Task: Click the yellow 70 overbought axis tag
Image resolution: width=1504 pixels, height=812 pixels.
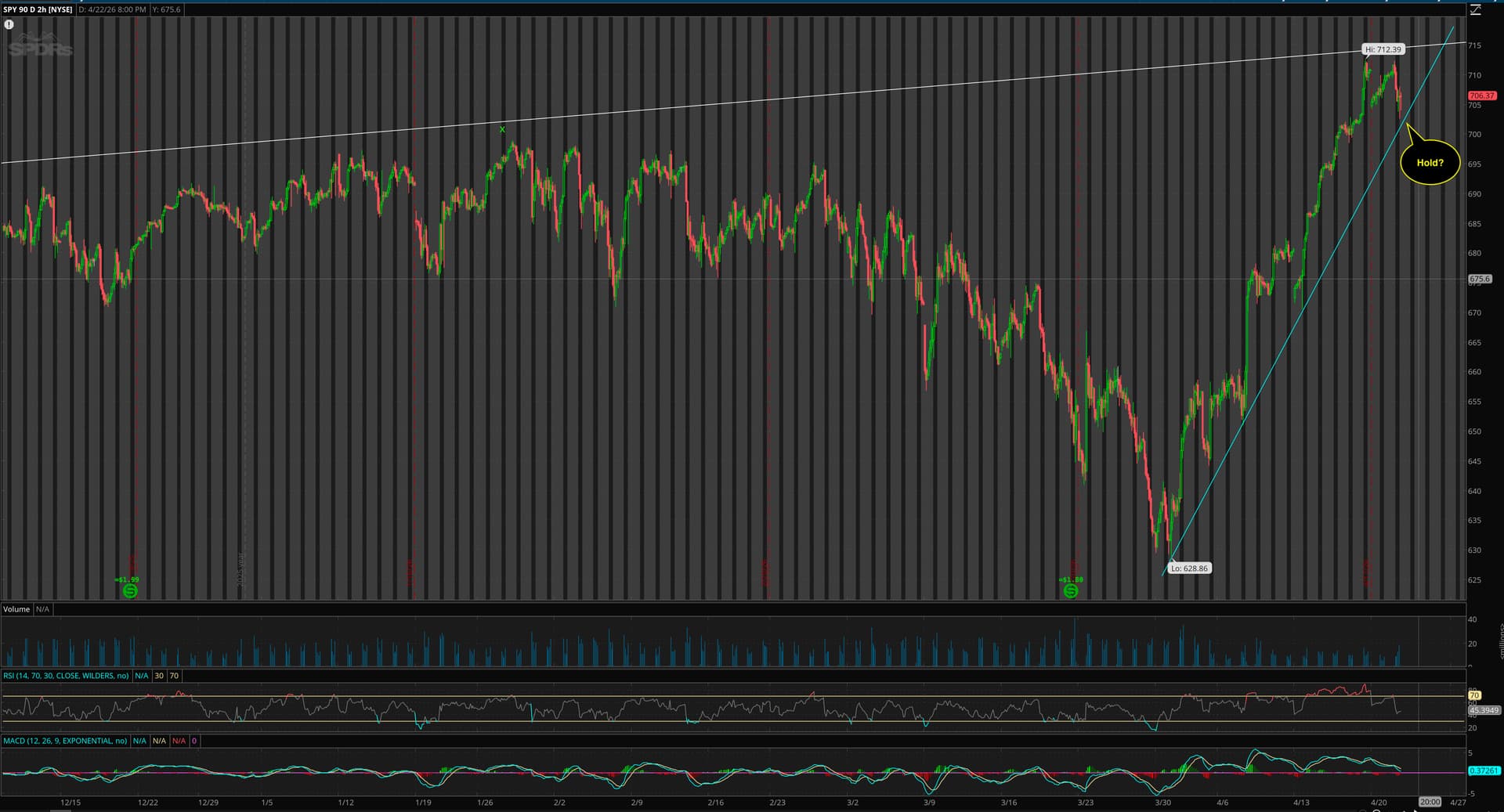Action: click(1473, 695)
